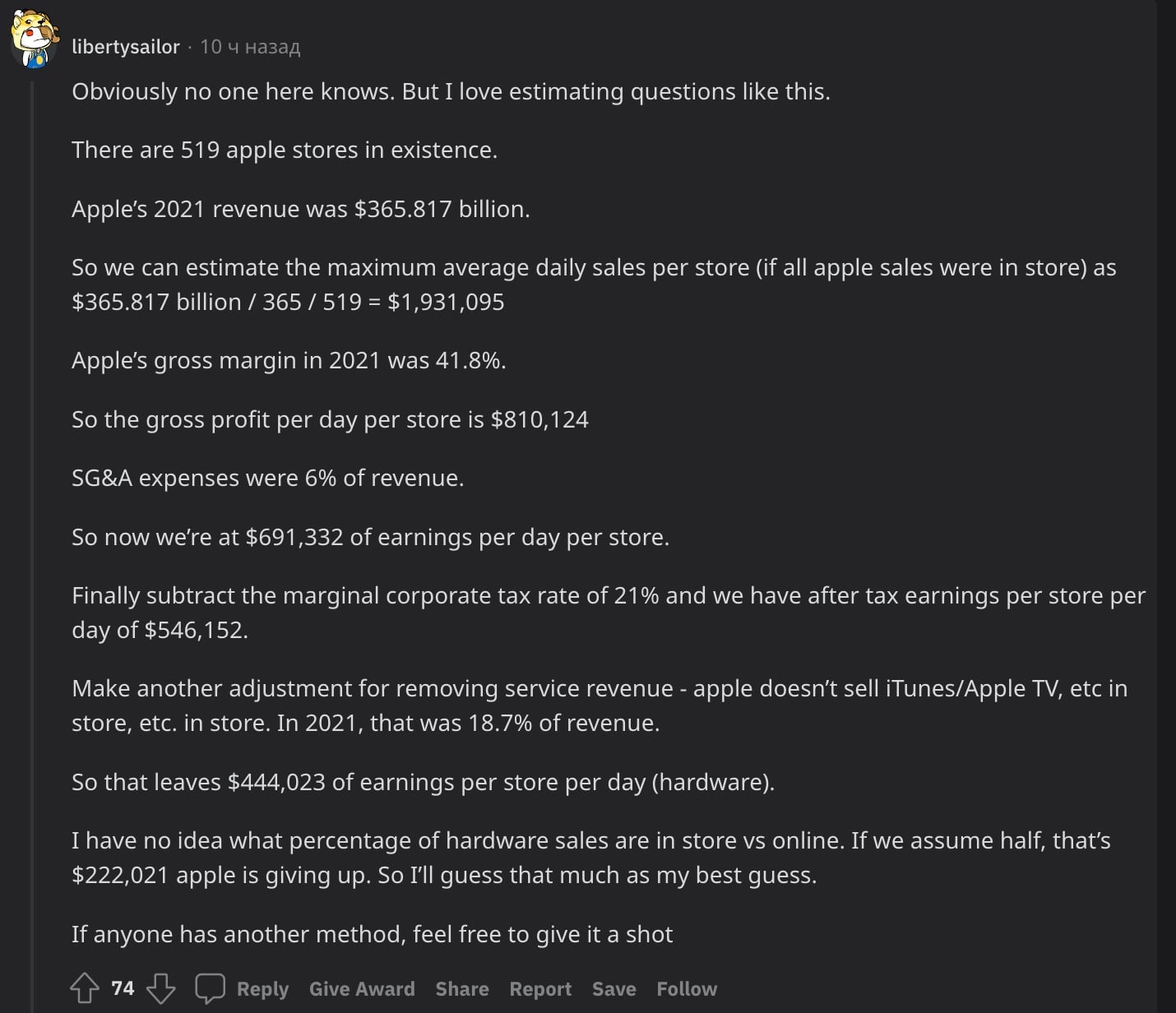Downvote the libertysailor comment
The image size is (1176, 1013).
point(161,988)
